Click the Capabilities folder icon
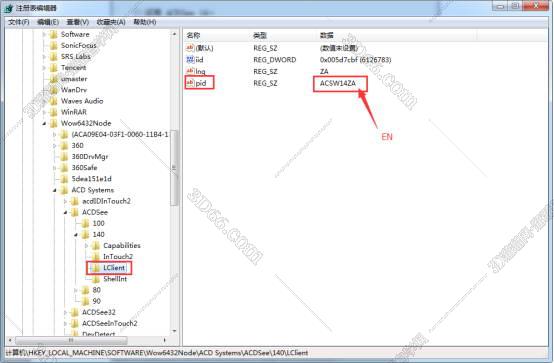554x363 pixels. [x=96, y=246]
